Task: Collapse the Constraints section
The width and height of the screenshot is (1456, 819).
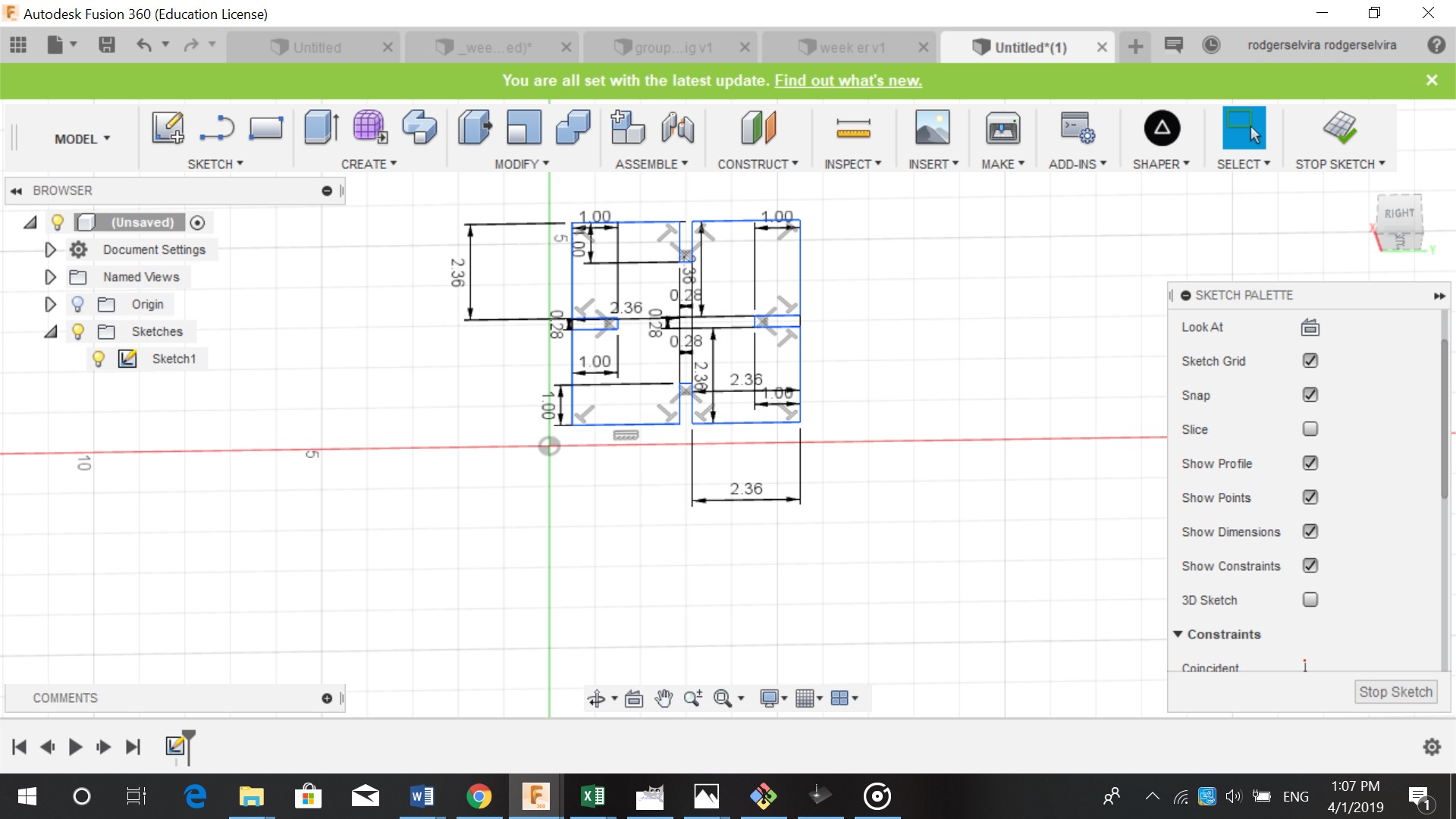Action: 1178,634
